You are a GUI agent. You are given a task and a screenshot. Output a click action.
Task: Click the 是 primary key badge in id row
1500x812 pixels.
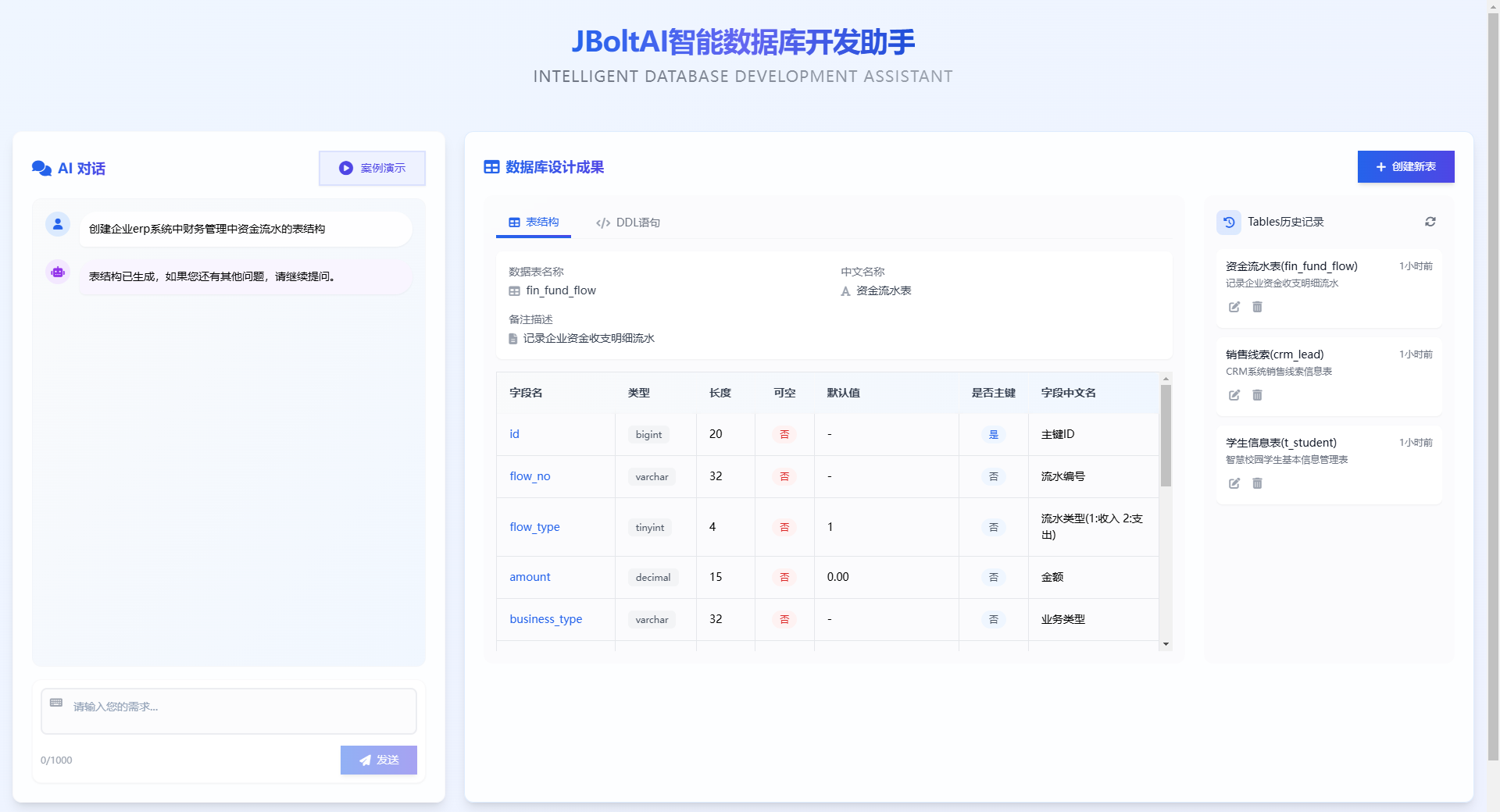click(994, 435)
